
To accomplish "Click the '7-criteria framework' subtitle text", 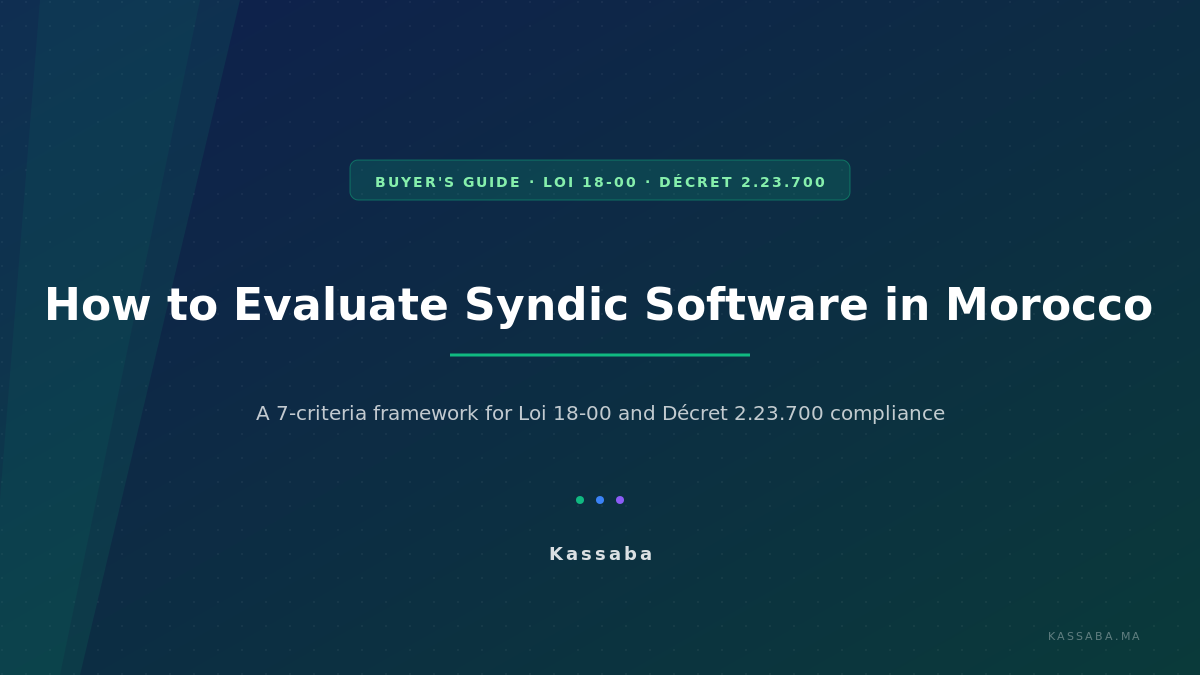I will click(x=600, y=413).
